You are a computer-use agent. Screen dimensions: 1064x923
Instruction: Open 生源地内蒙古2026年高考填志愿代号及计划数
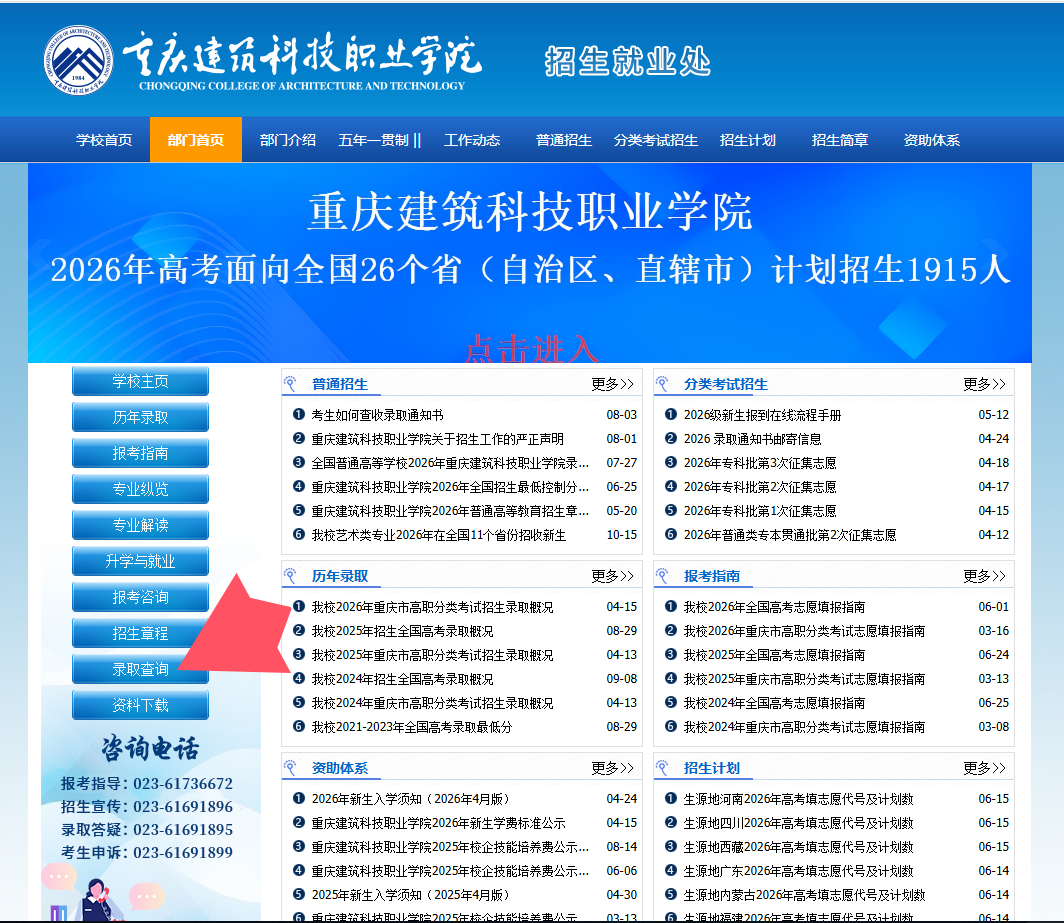pos(805,895)
